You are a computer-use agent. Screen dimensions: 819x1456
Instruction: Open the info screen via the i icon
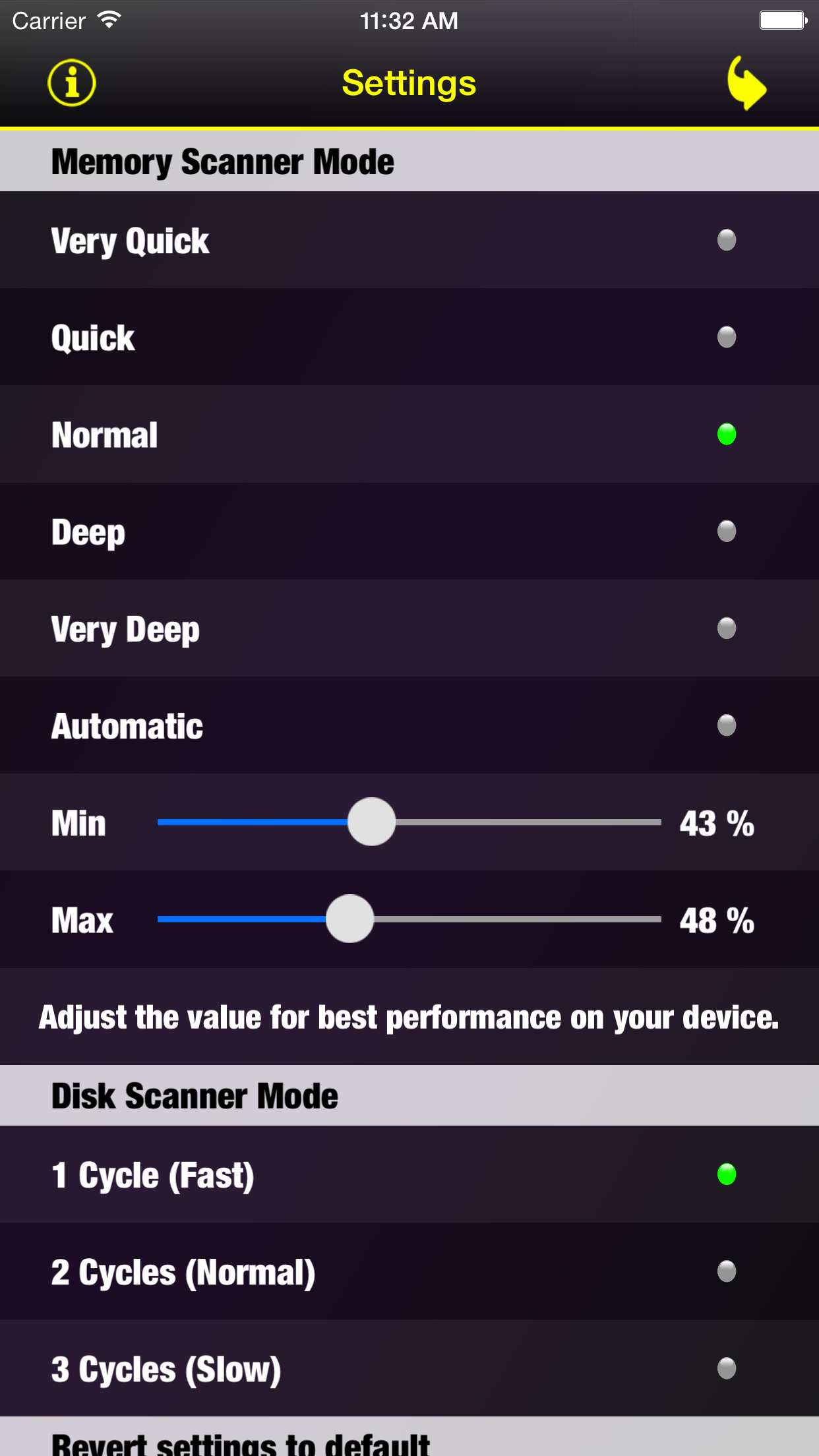(x=71, y=82)
